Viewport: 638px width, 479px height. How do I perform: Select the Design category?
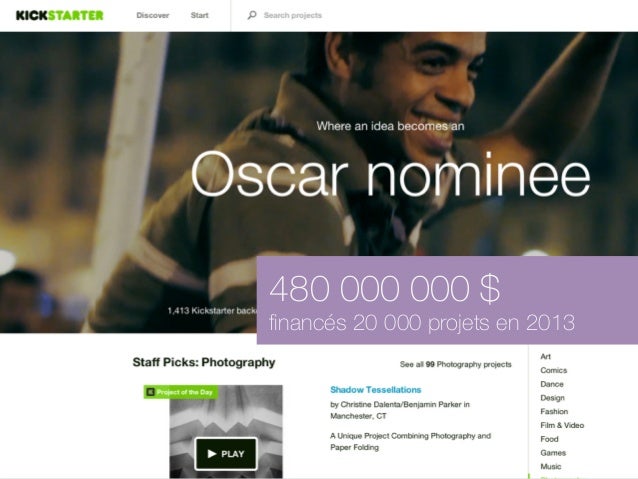(552, 398)
